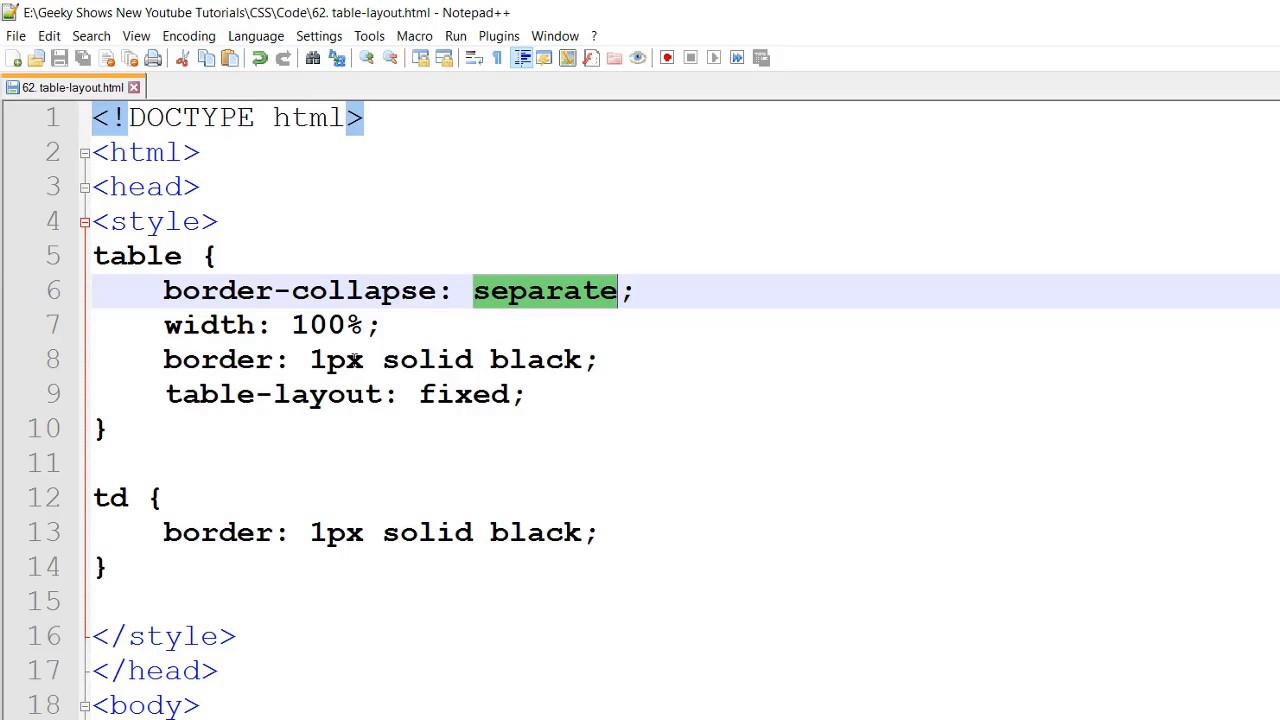Click the Stop macro recording icon

point(690,58)
